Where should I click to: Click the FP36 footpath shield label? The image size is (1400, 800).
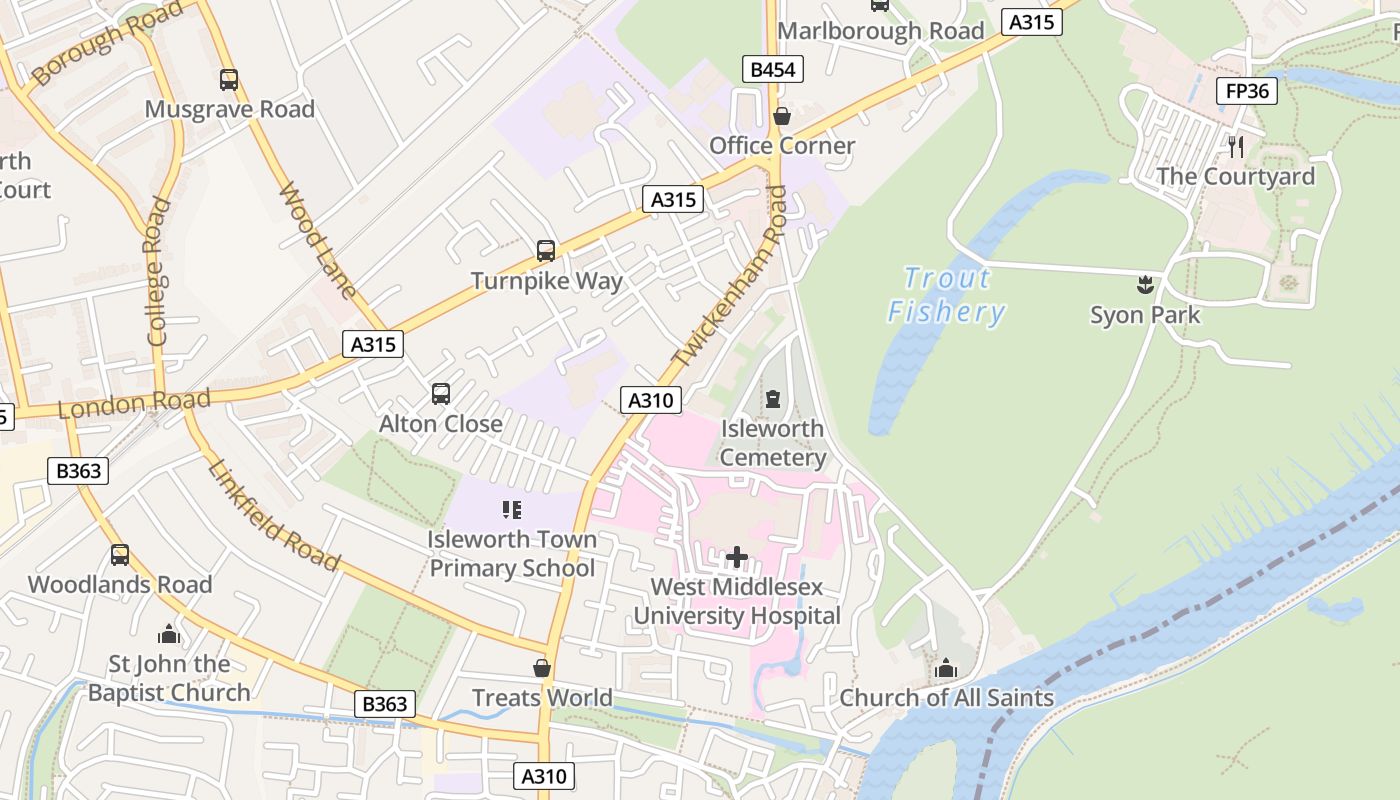coord(1247,92)
